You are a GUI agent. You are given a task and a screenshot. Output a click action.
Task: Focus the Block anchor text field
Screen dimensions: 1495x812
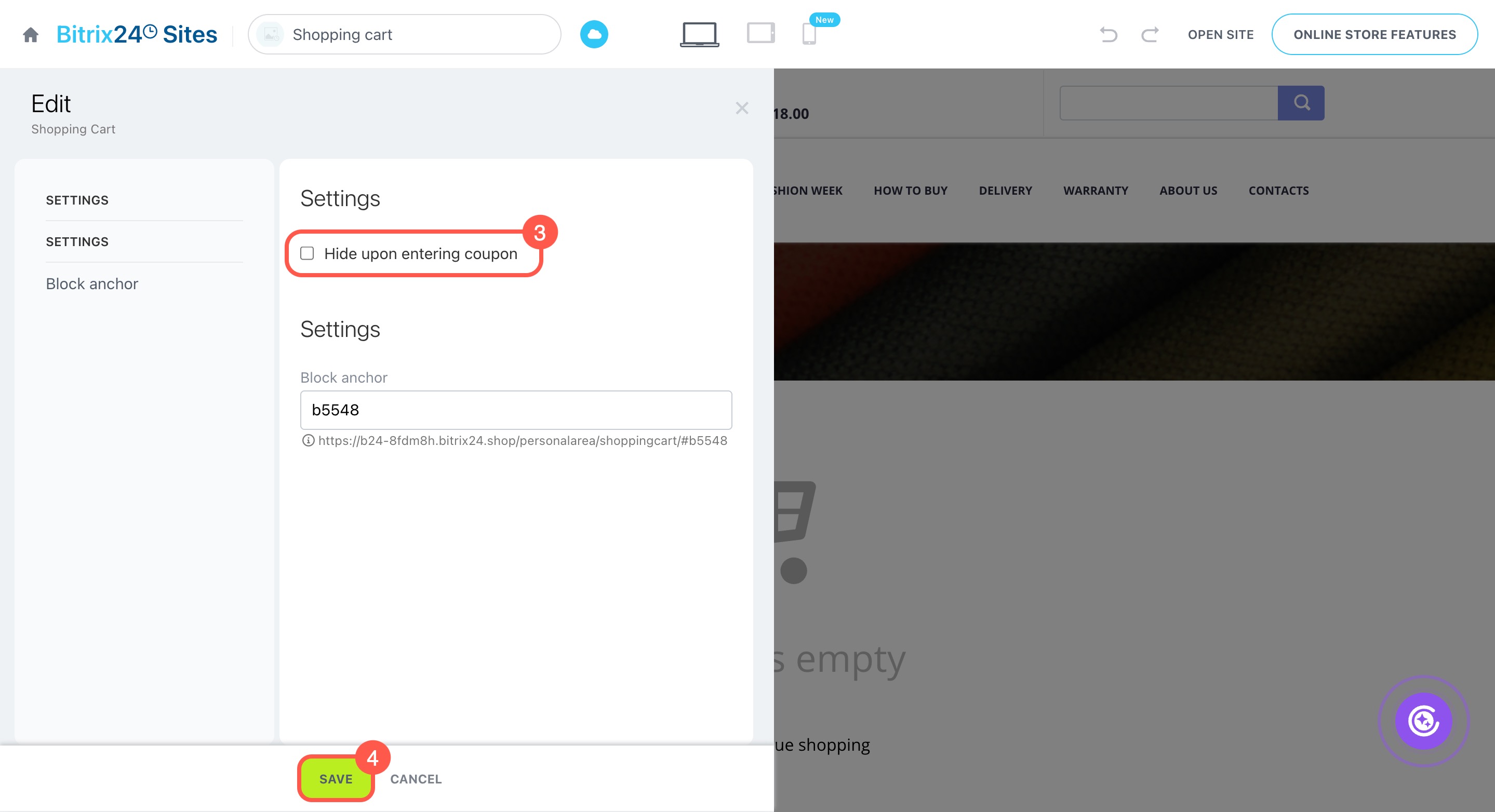(x=516, y=410)
